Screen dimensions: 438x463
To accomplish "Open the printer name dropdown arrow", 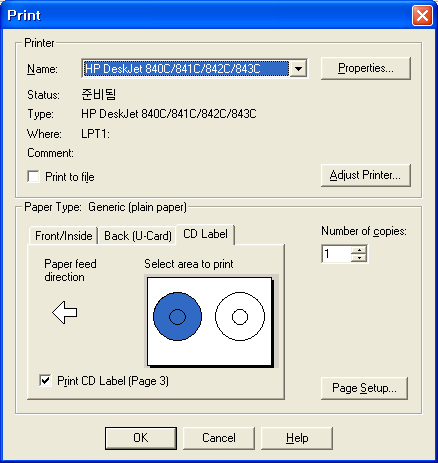I will [298, 69].
